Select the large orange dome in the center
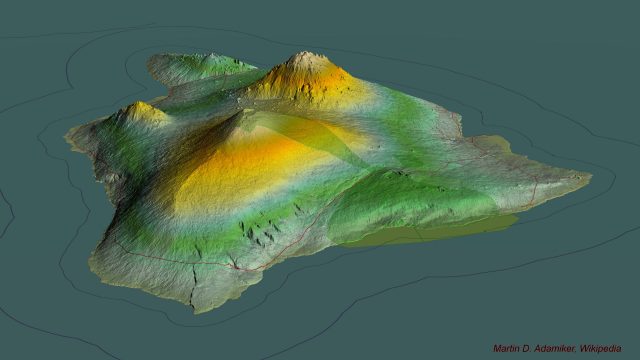This screenshot has width=640, height=360. pyautogui.click(x=249, y=167)
